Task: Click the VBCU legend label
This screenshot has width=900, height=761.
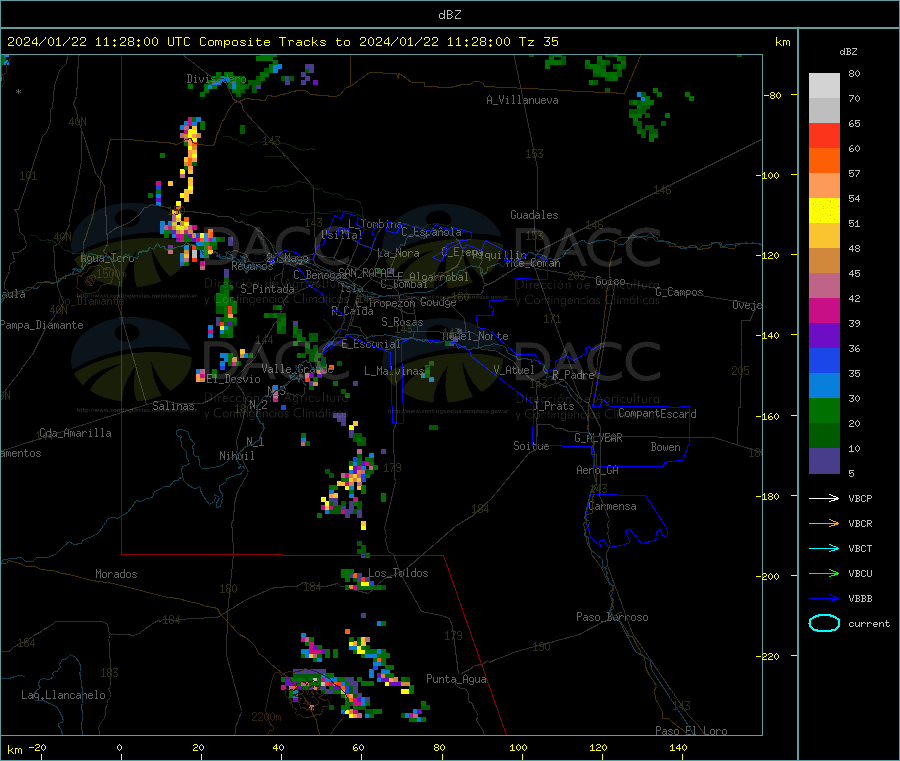Action: pyautogui.click(x=860, y=573)
